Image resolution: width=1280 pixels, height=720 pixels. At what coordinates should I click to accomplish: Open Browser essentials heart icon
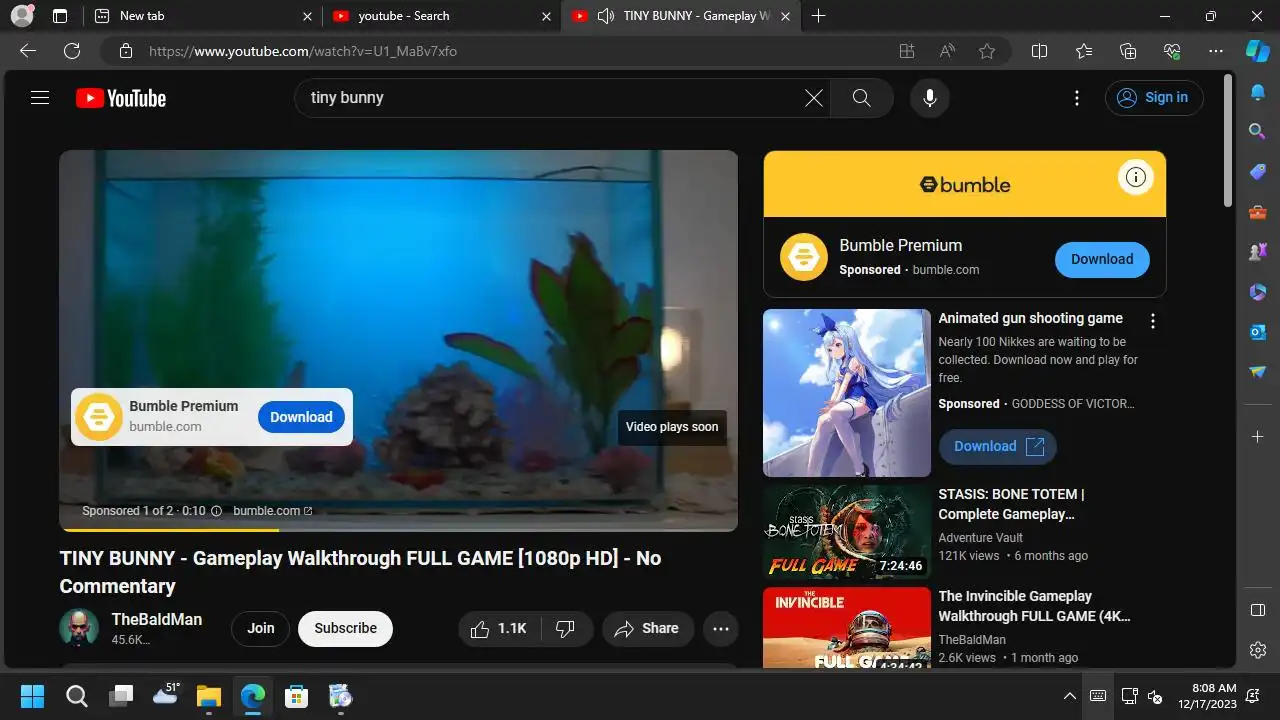pyautogui.click(x=1172, y=51)
